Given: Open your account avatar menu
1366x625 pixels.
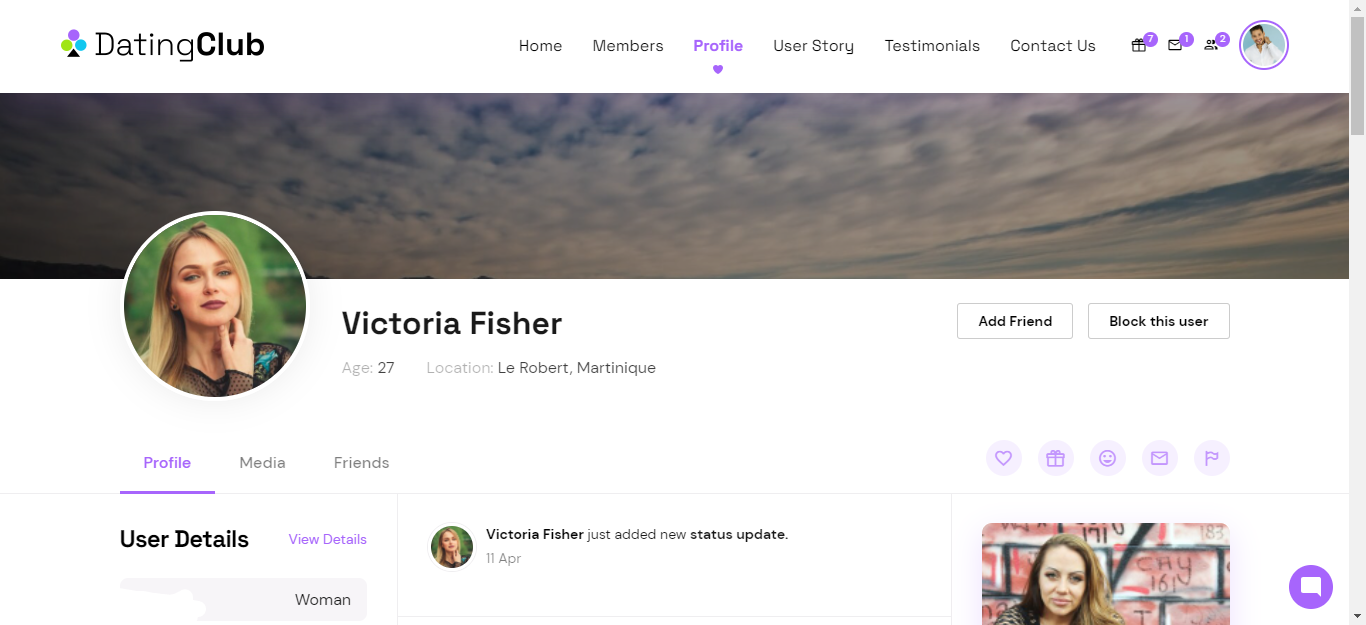Looking at the screenshot, I should click(x=1263, y=45).
